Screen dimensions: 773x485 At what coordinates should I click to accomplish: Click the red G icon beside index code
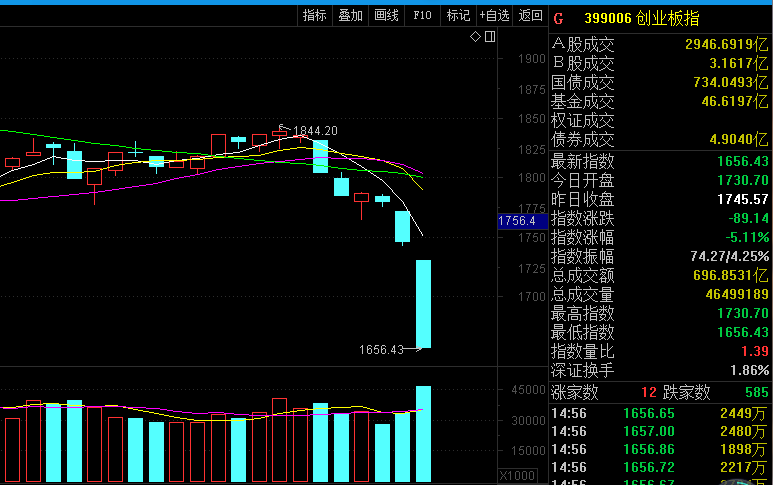click(x=559, y=19)
